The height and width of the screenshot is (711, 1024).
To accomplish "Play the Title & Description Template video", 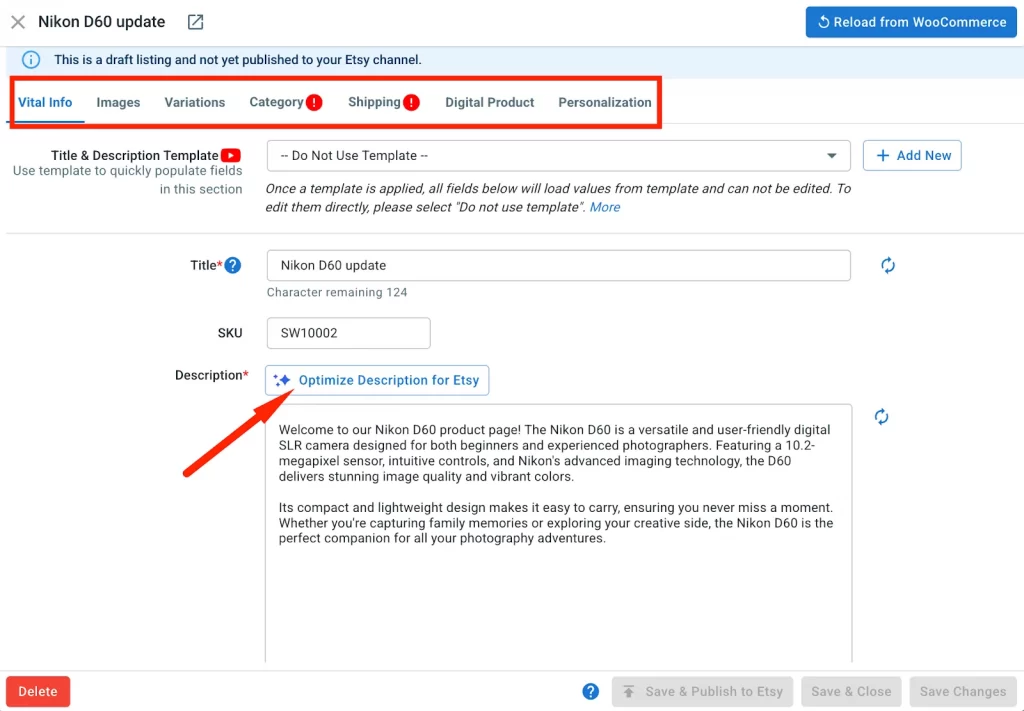I will (x=230, y=155).
